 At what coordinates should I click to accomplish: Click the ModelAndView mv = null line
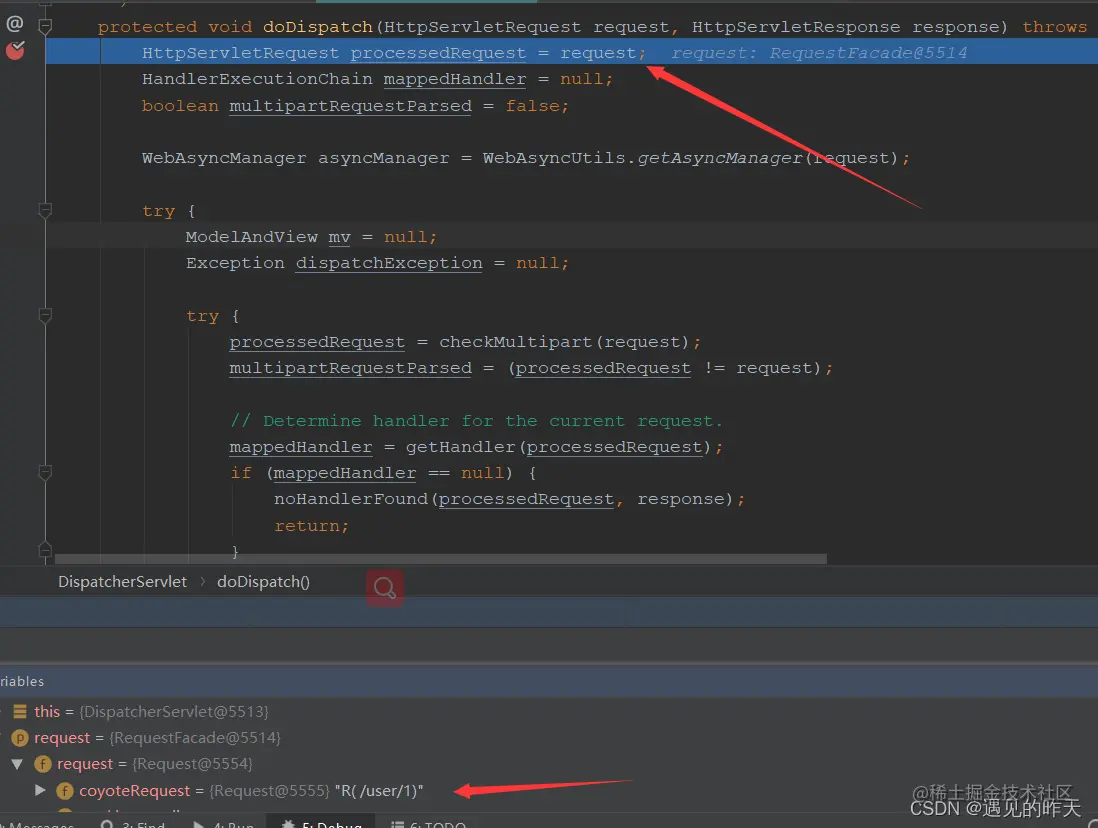(311, 237)
